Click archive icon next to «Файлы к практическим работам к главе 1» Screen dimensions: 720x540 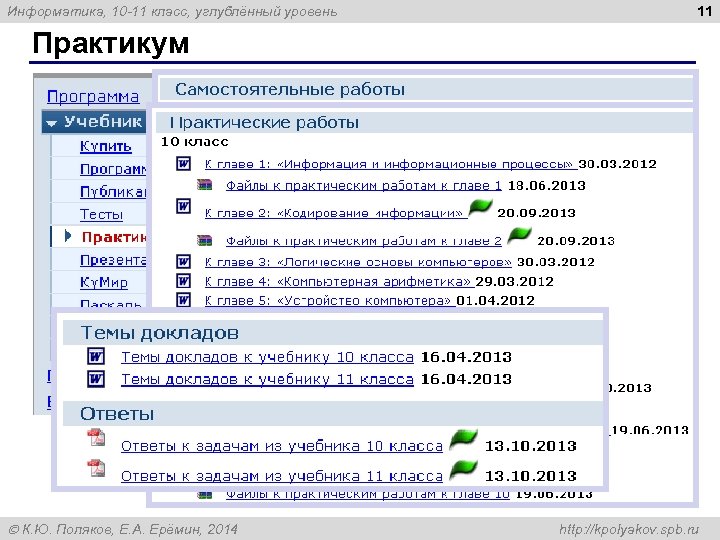[x=204, y=185]
